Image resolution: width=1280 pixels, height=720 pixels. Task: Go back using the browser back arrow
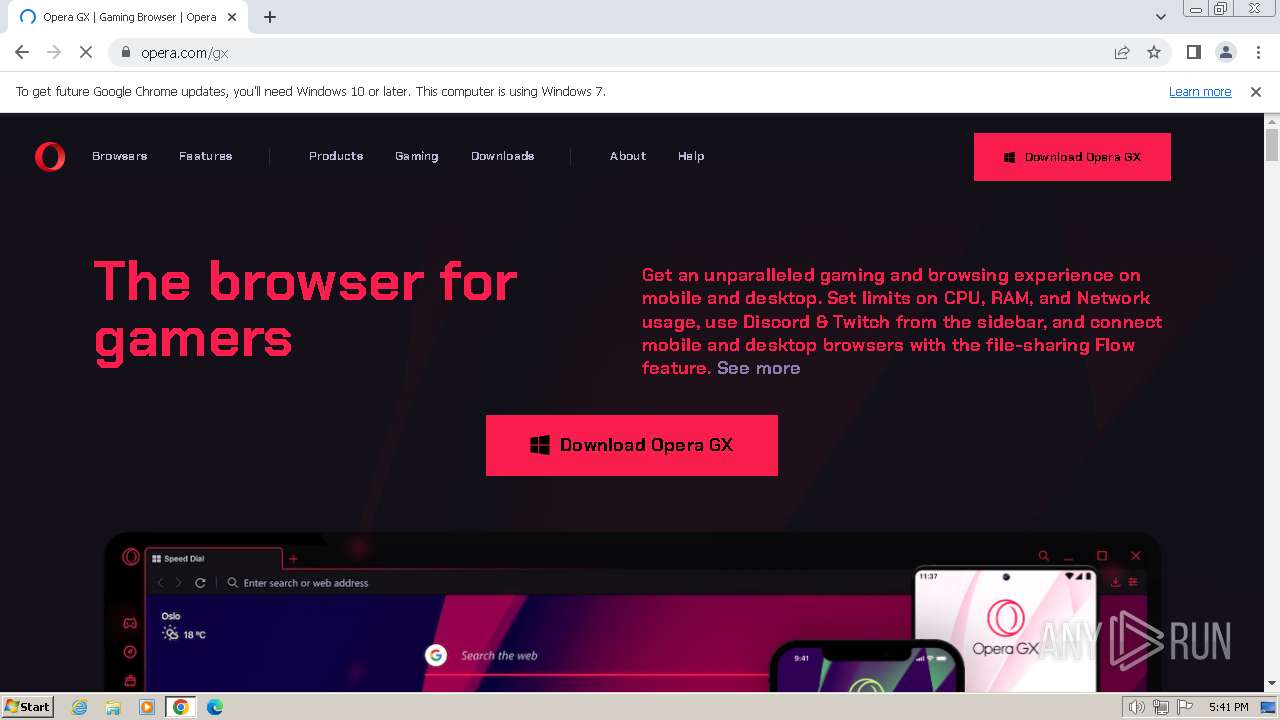pyautogui.click(x=22, y=53)
